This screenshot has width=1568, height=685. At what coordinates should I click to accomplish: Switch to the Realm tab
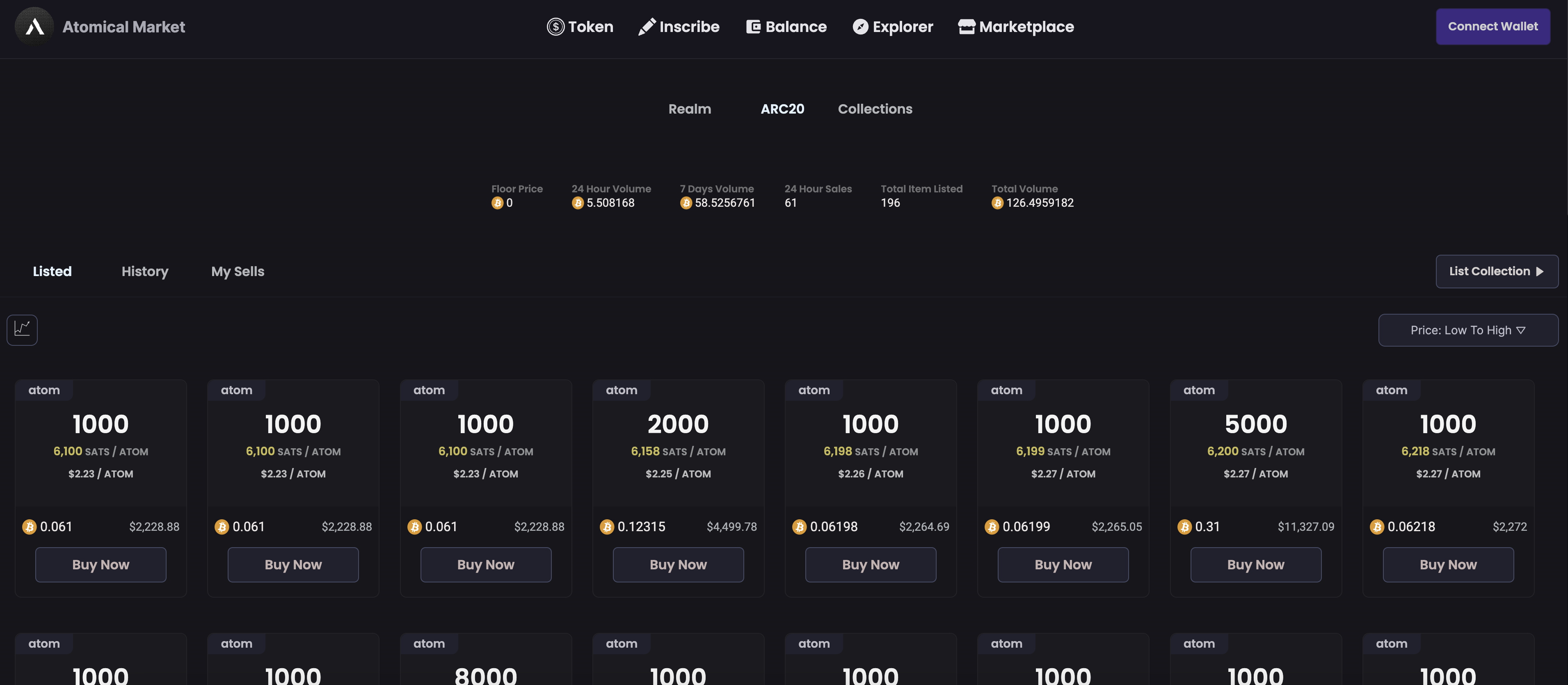[690, 109]
